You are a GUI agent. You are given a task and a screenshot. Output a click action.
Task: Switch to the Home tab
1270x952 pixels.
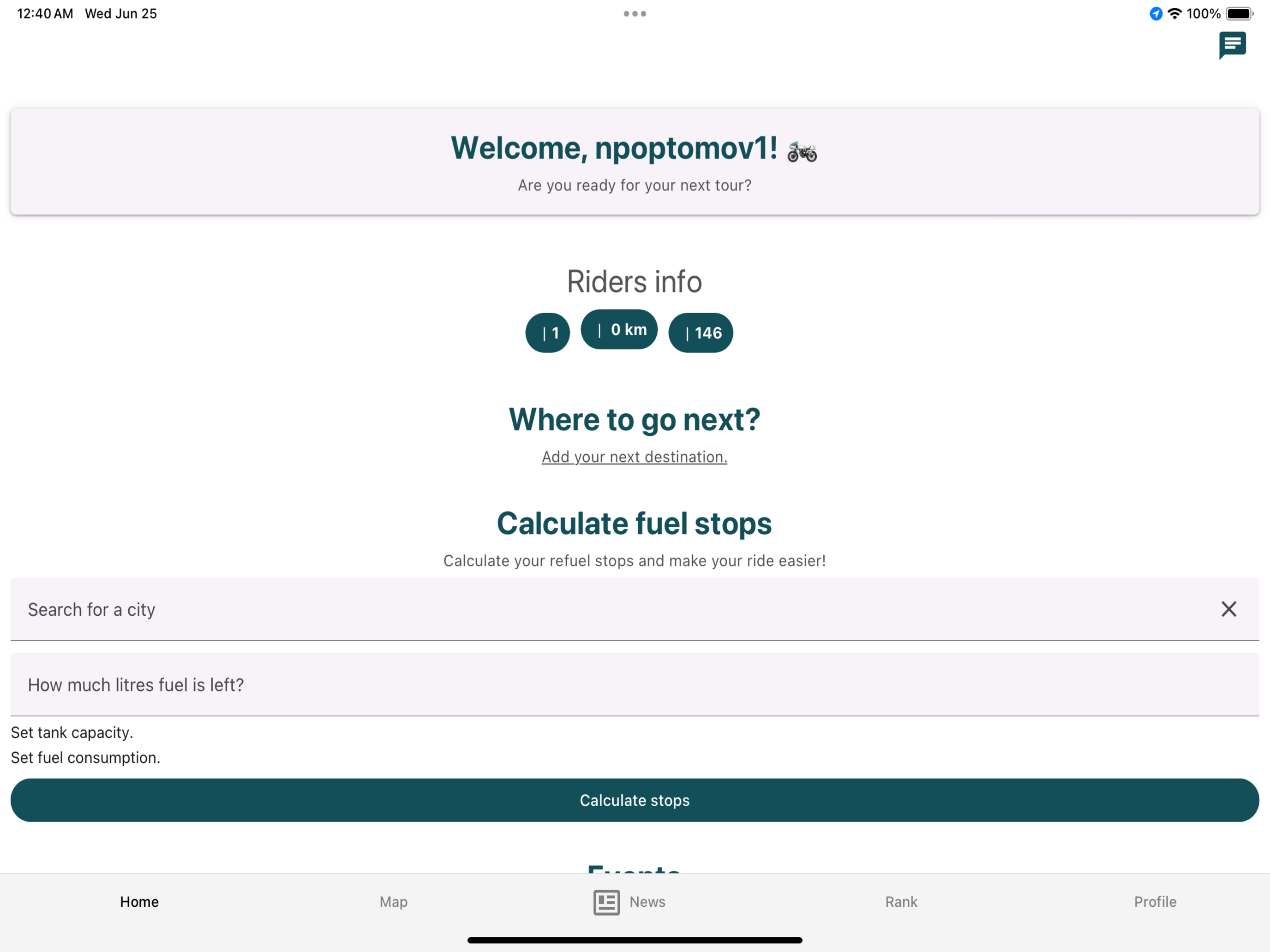(x=139, y=902)
